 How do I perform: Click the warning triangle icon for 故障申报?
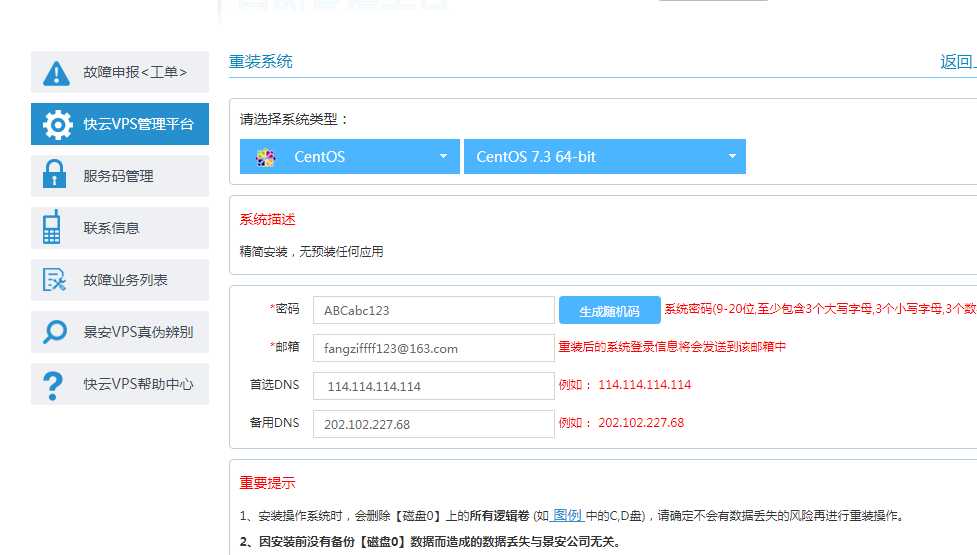(56, 73)
